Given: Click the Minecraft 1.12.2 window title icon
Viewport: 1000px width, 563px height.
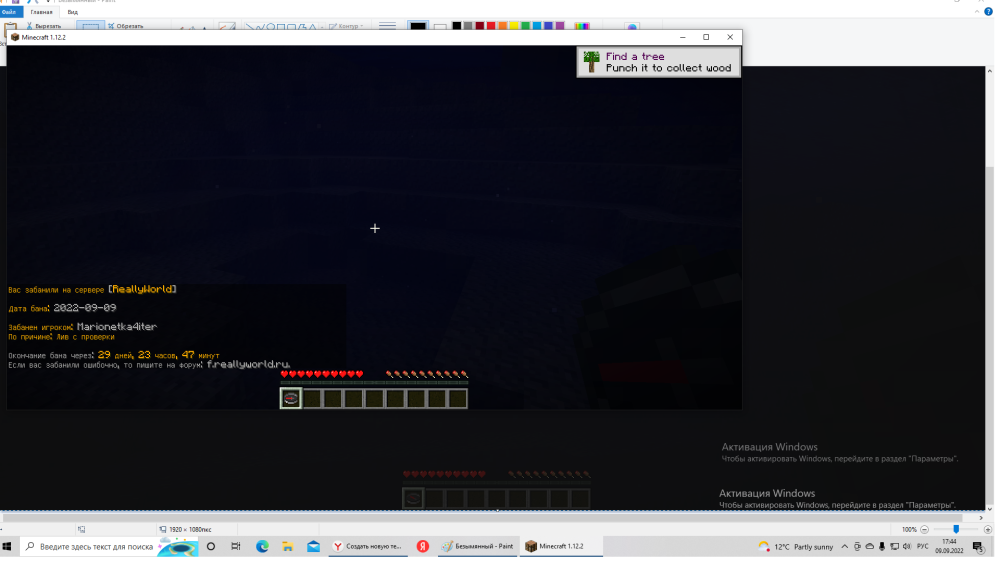Looking at the screenshot, I should [x=15, y=37].
